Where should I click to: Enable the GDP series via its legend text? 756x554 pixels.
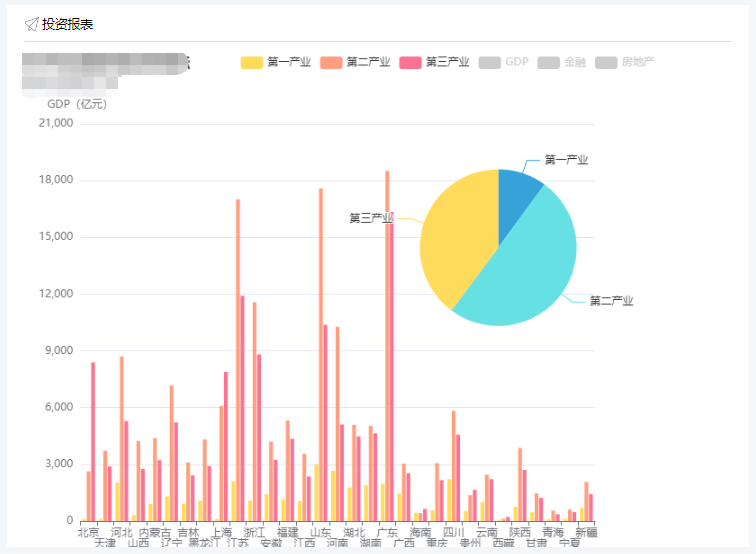click(x=516, y=63)
